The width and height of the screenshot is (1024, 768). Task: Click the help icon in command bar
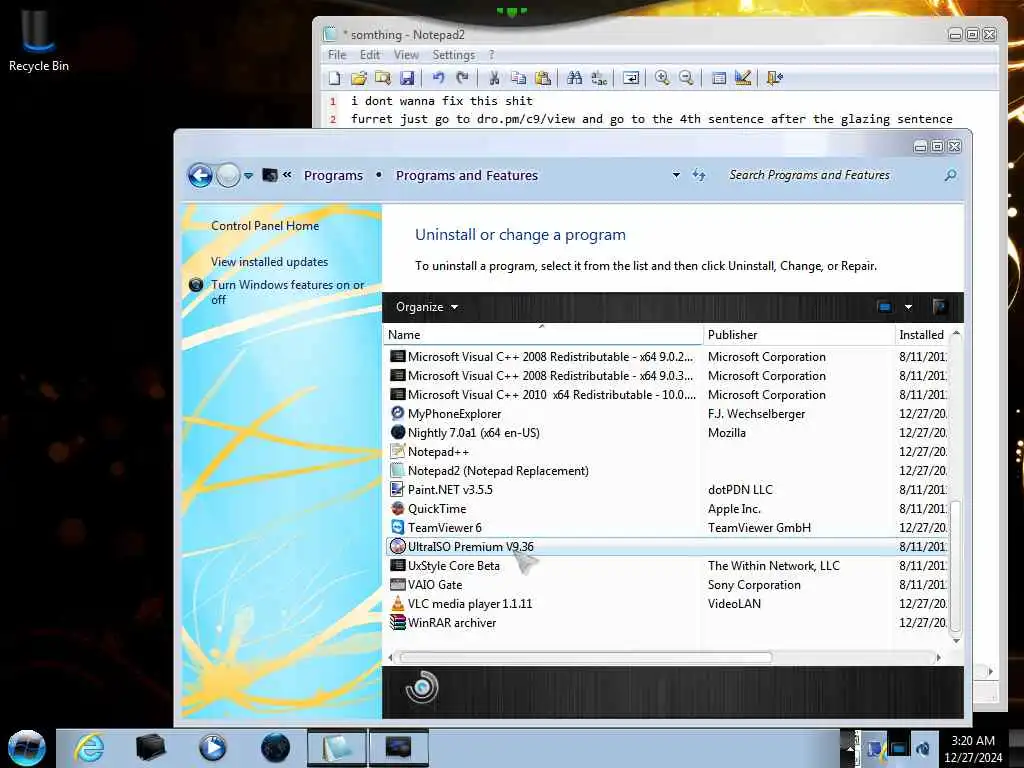click(940, 307)
